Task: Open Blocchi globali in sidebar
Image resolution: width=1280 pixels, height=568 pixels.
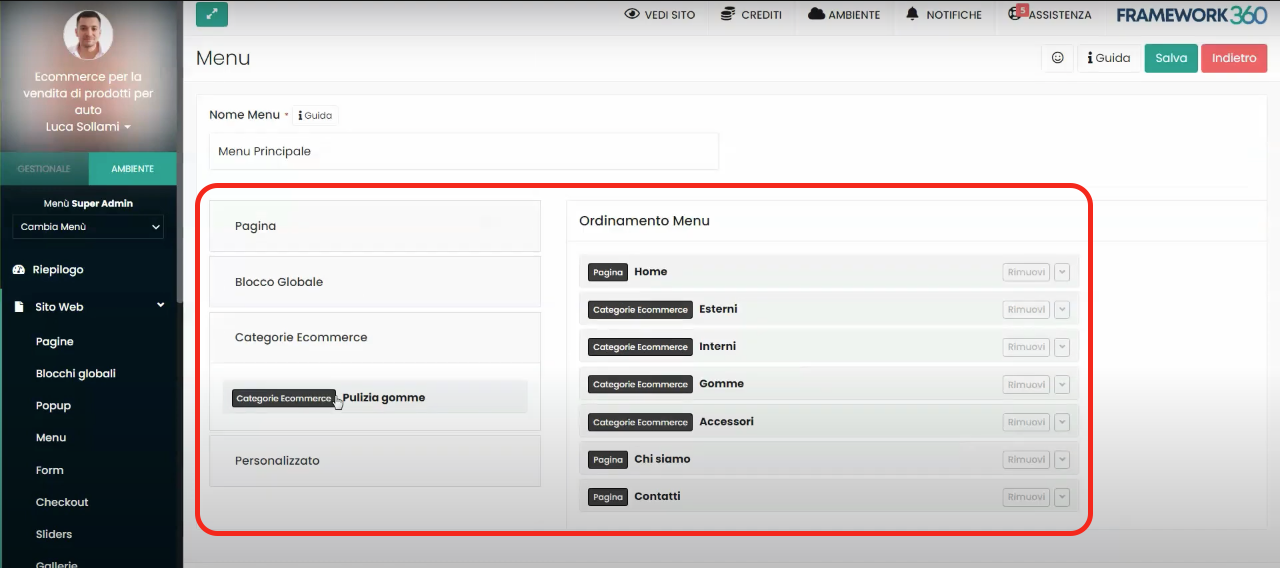Action: pos(76,374)
